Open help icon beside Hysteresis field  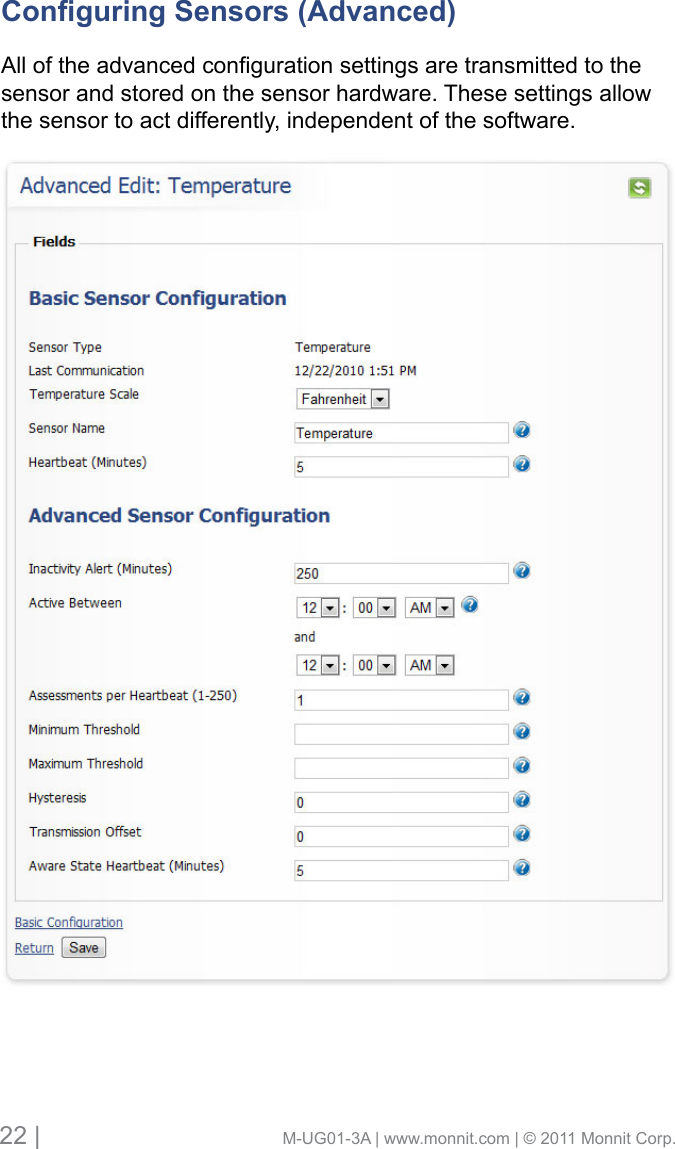pyautogui.click(x=521, y=799)
